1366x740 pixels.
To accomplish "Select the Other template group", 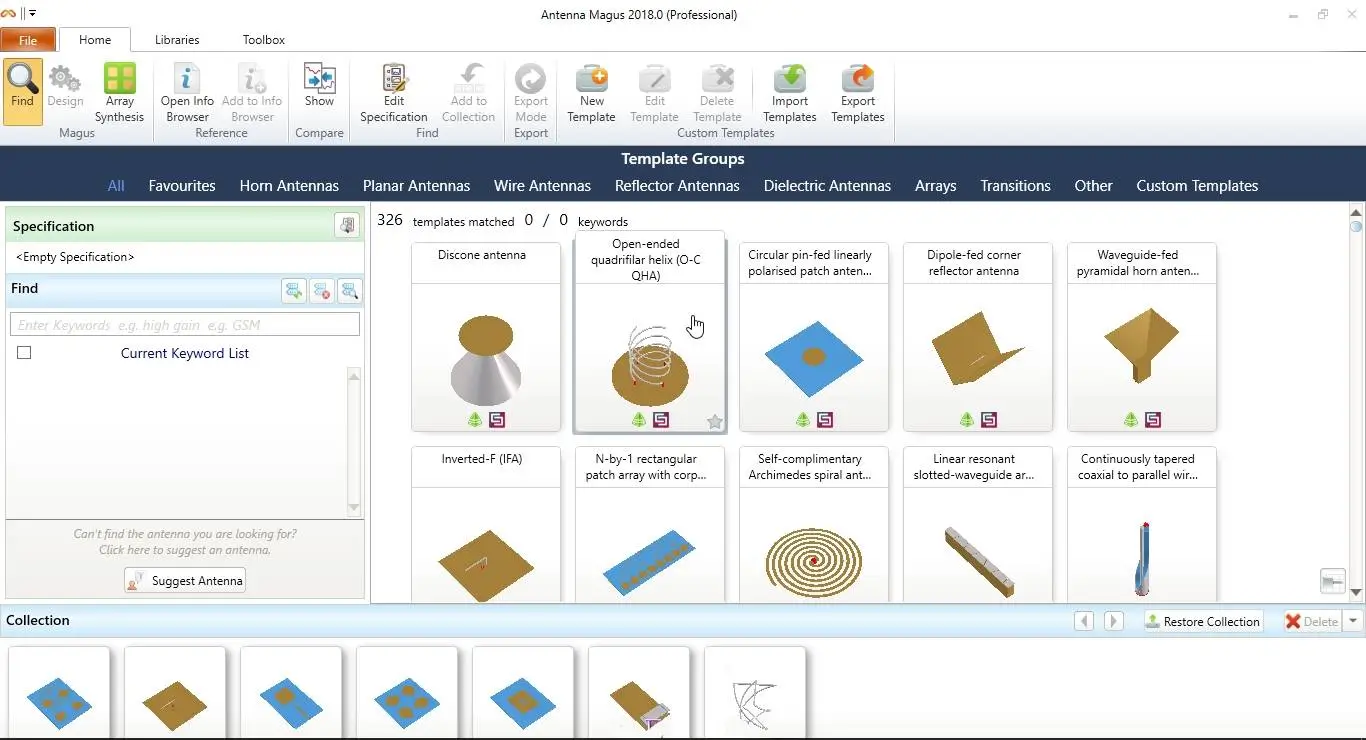I will [x=1093, y=186].
